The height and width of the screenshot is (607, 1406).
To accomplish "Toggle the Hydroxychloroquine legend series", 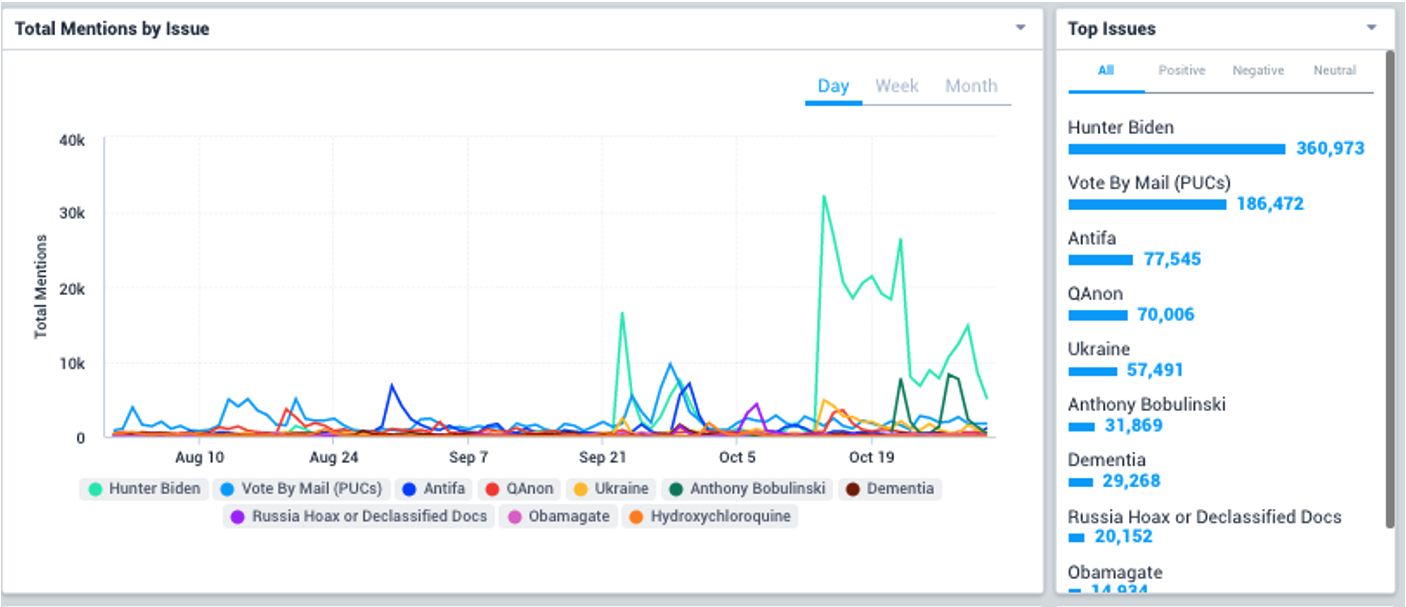I will (709, 517).
